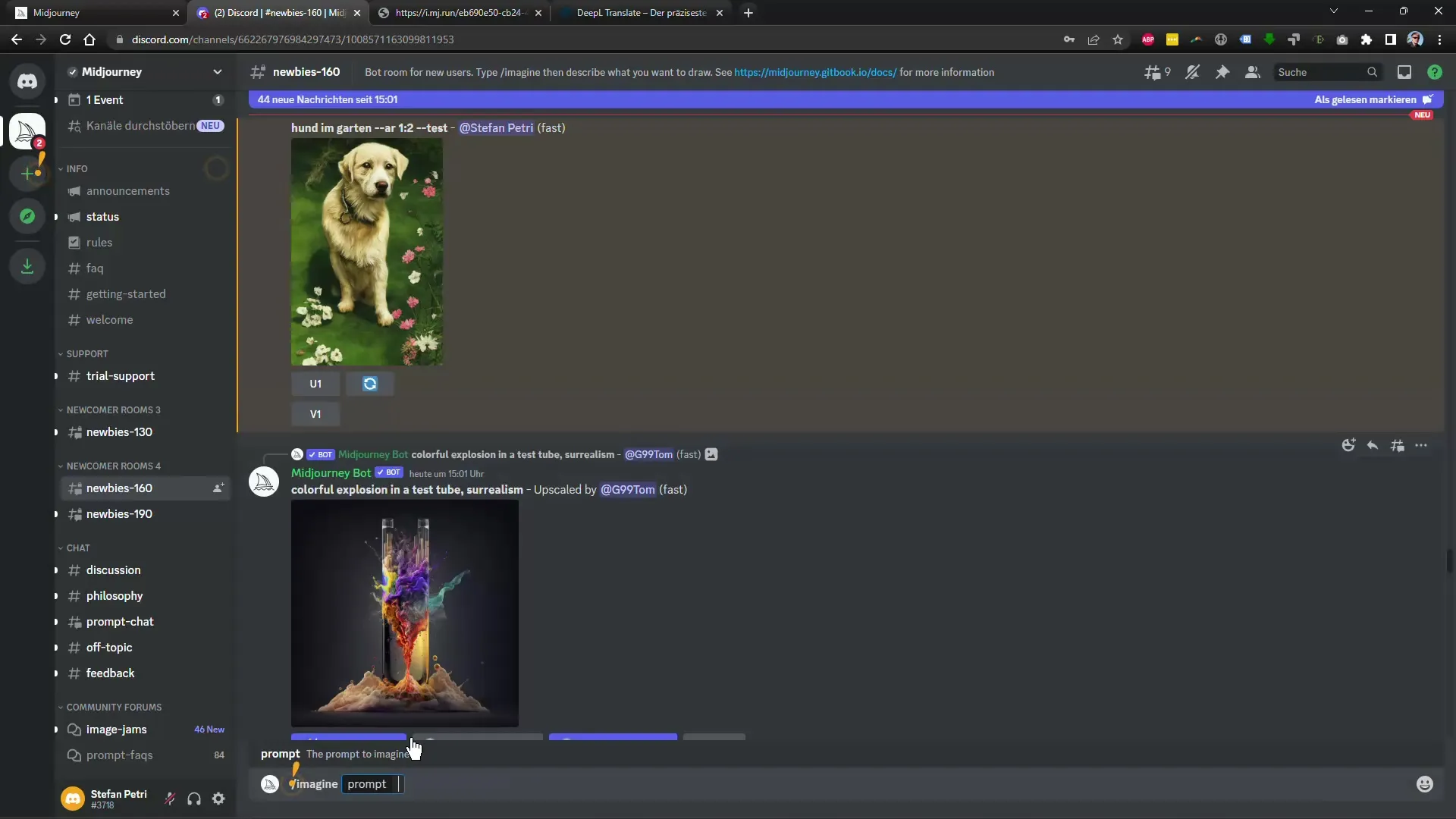Expand the NEWCOMER ROOMS 3 section

tap(114, 409)
